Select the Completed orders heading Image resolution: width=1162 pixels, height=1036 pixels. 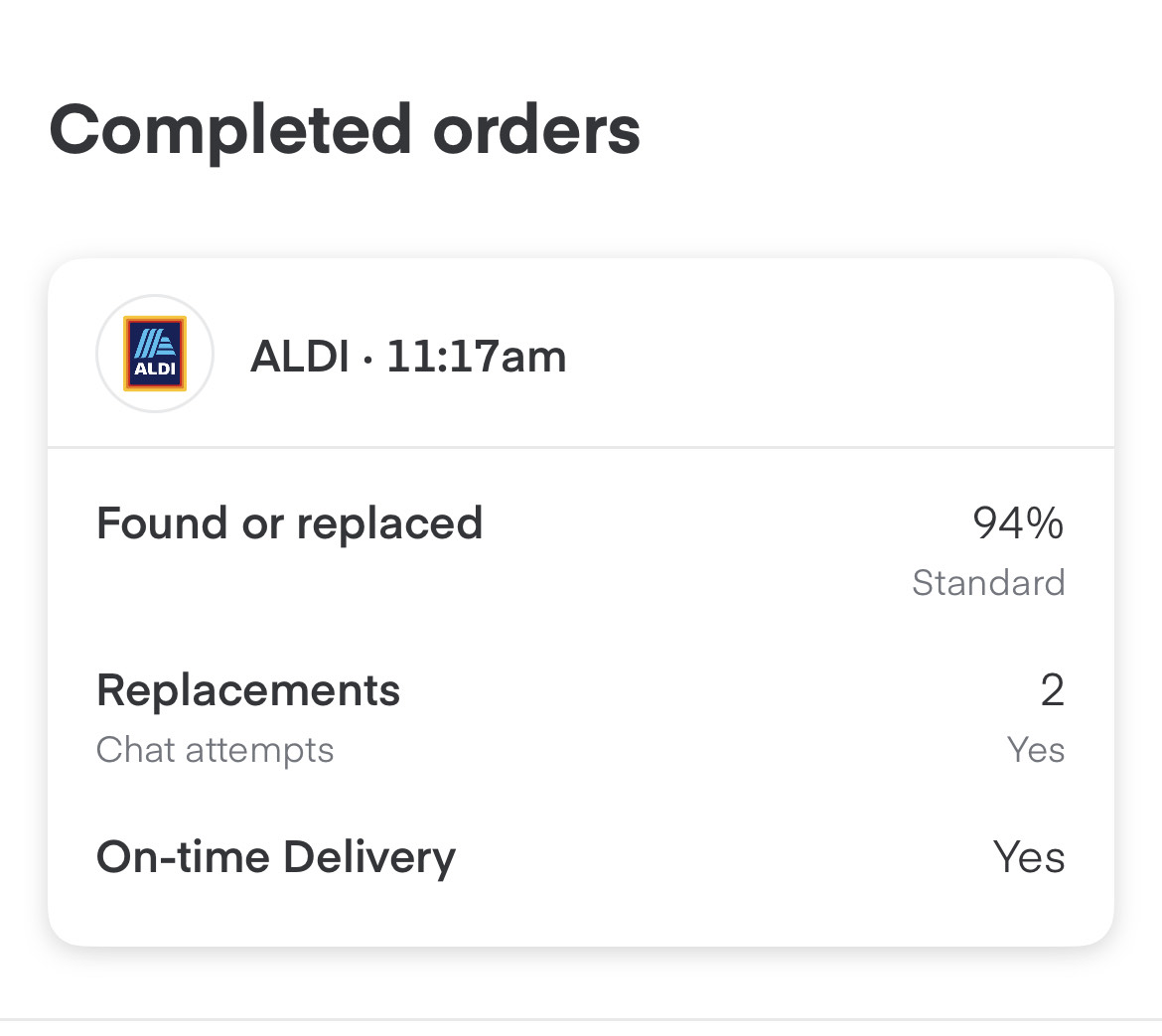tap(345, 132)
